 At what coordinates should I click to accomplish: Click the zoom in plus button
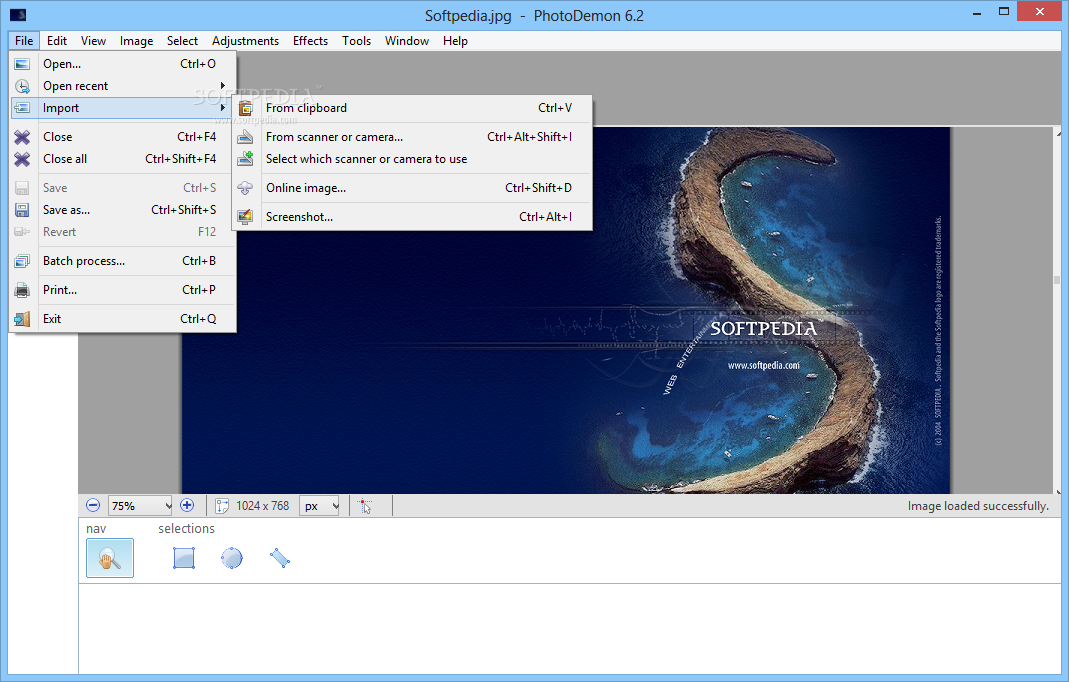[x=187, y=505]
